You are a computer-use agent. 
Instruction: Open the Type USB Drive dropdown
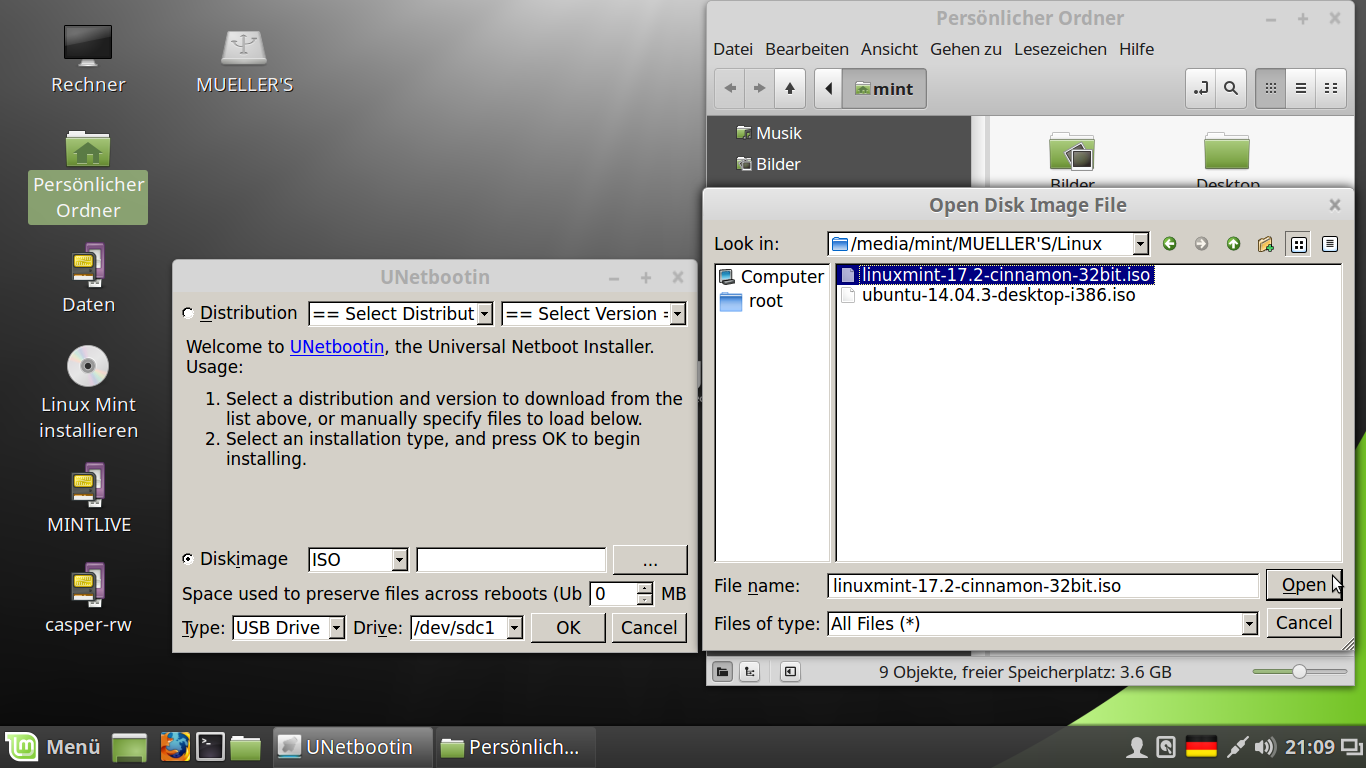[337, 628]
